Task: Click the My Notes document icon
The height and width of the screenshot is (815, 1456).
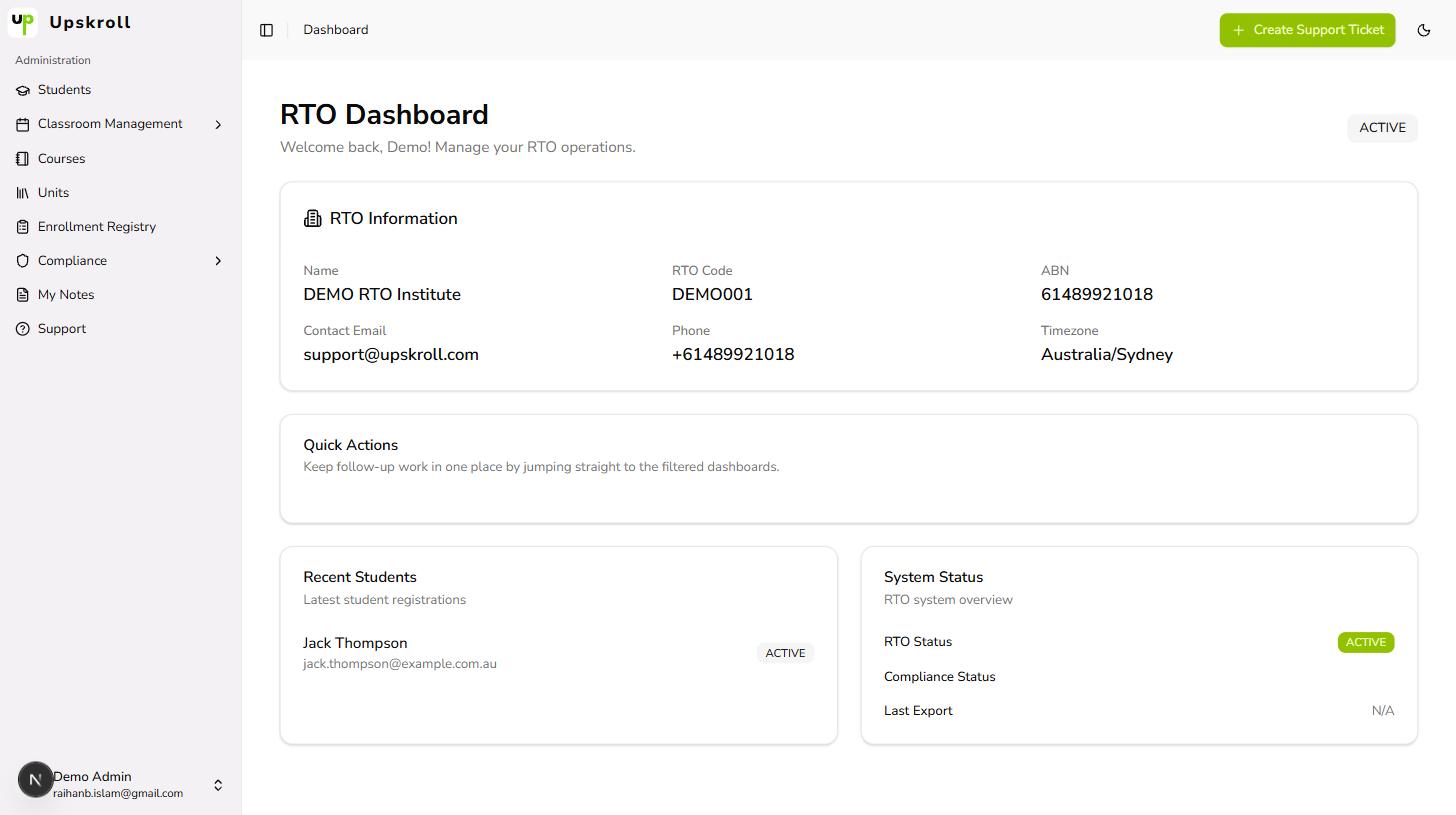Action: (23, 295)
